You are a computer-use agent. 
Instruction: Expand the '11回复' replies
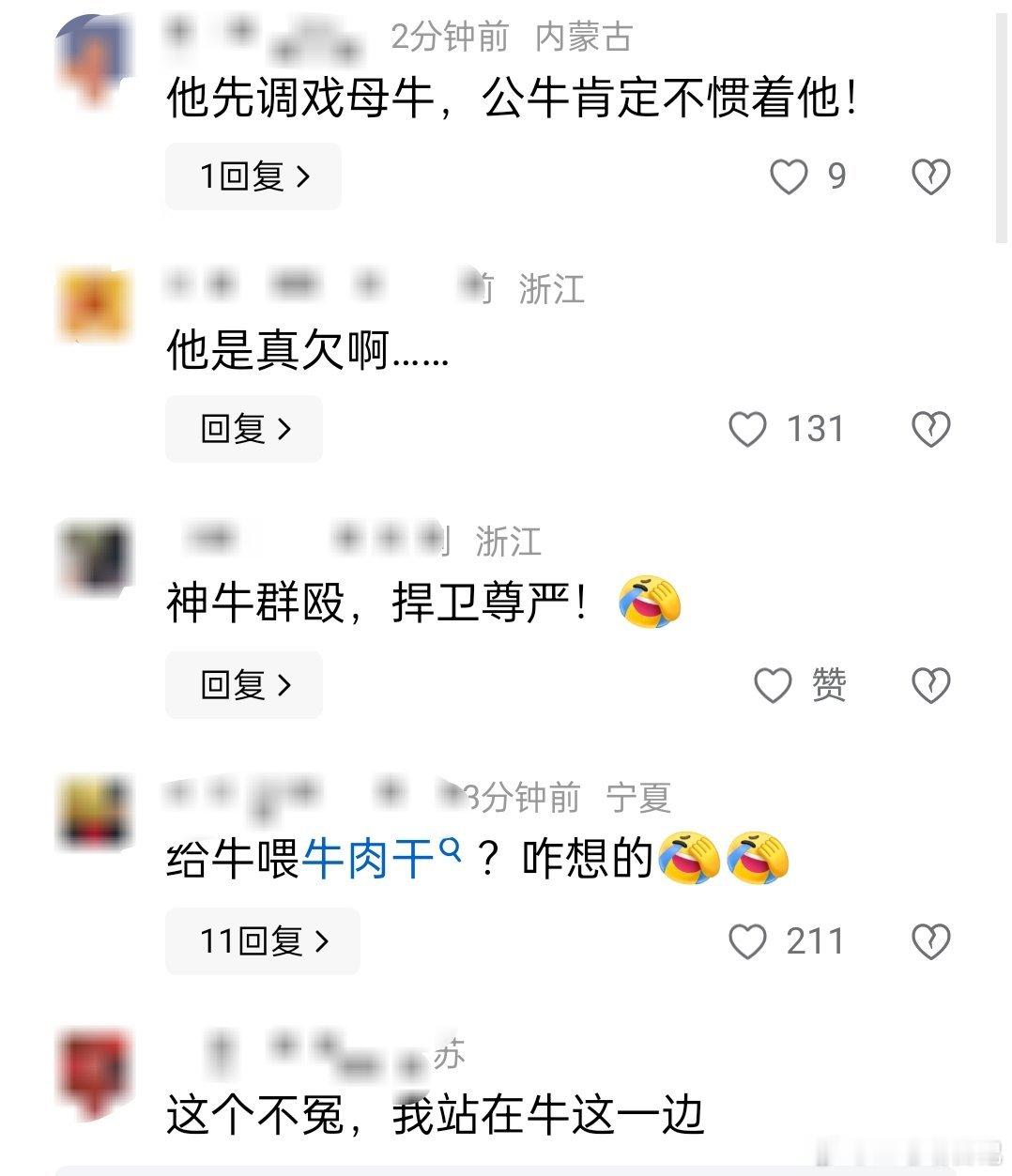click(263, 941)
